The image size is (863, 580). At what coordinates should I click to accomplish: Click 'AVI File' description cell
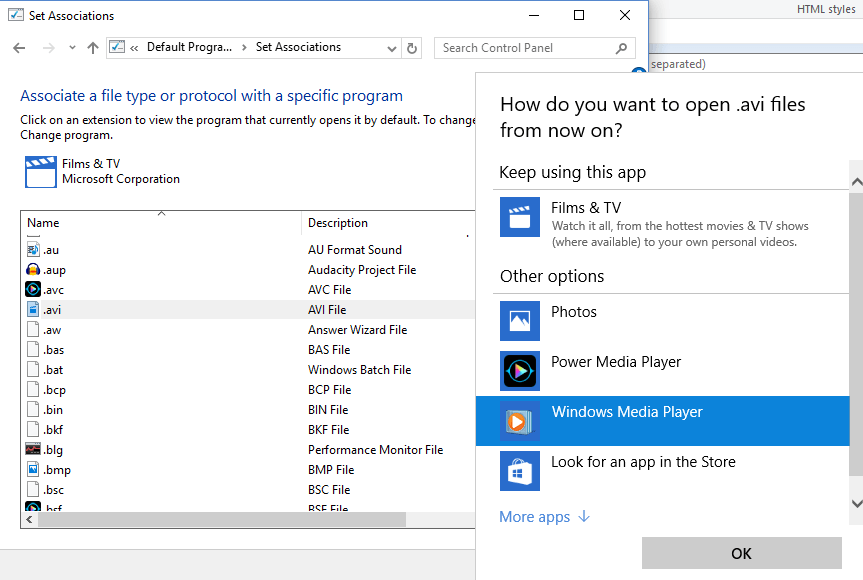click(327, 310)
